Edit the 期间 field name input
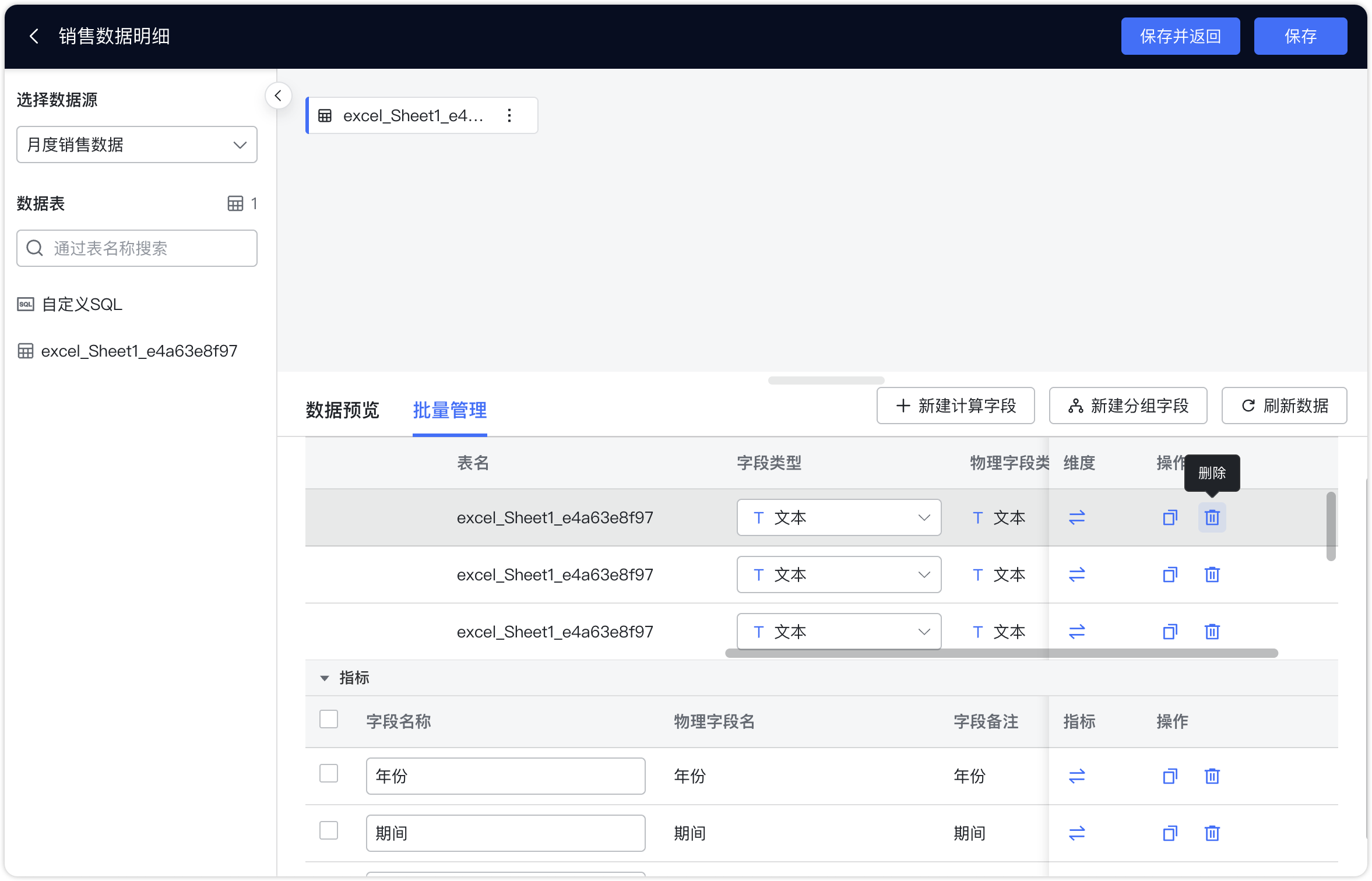Screen dimensions: 1372x881 coord(505,833)
